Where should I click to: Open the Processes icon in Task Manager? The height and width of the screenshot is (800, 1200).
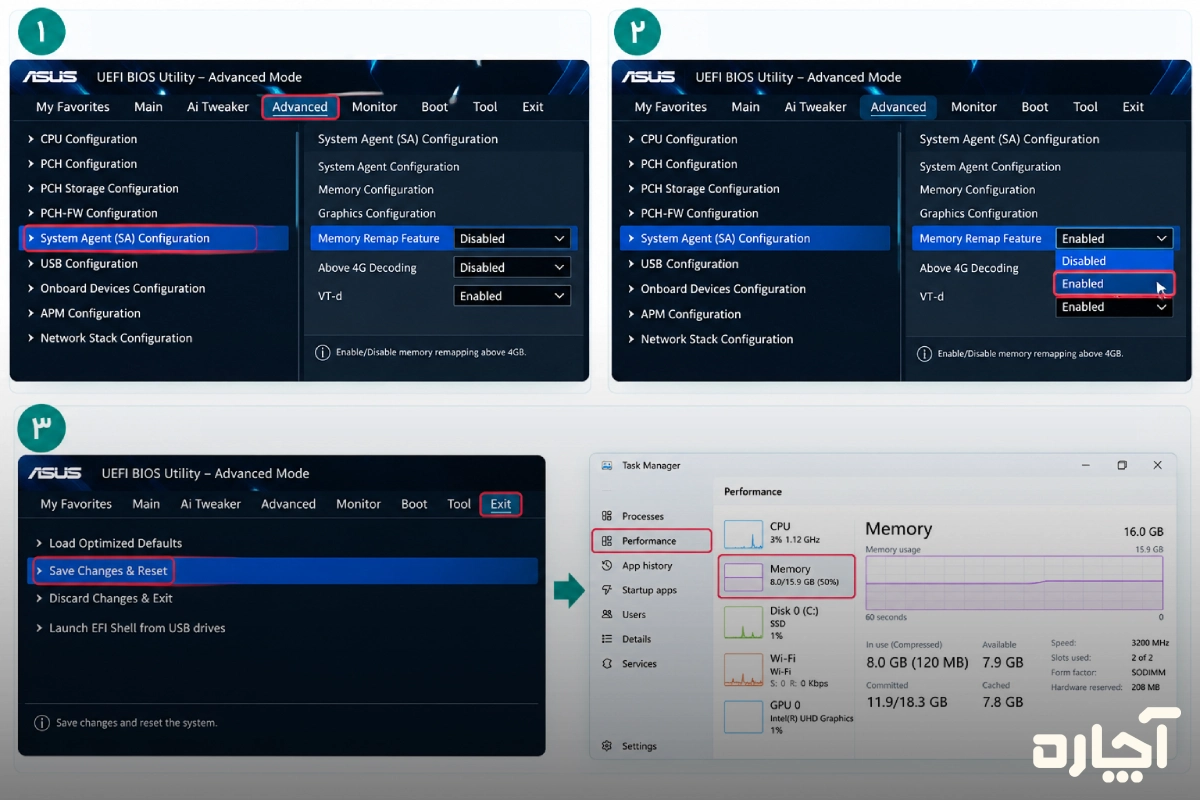[x=607, y=516]
